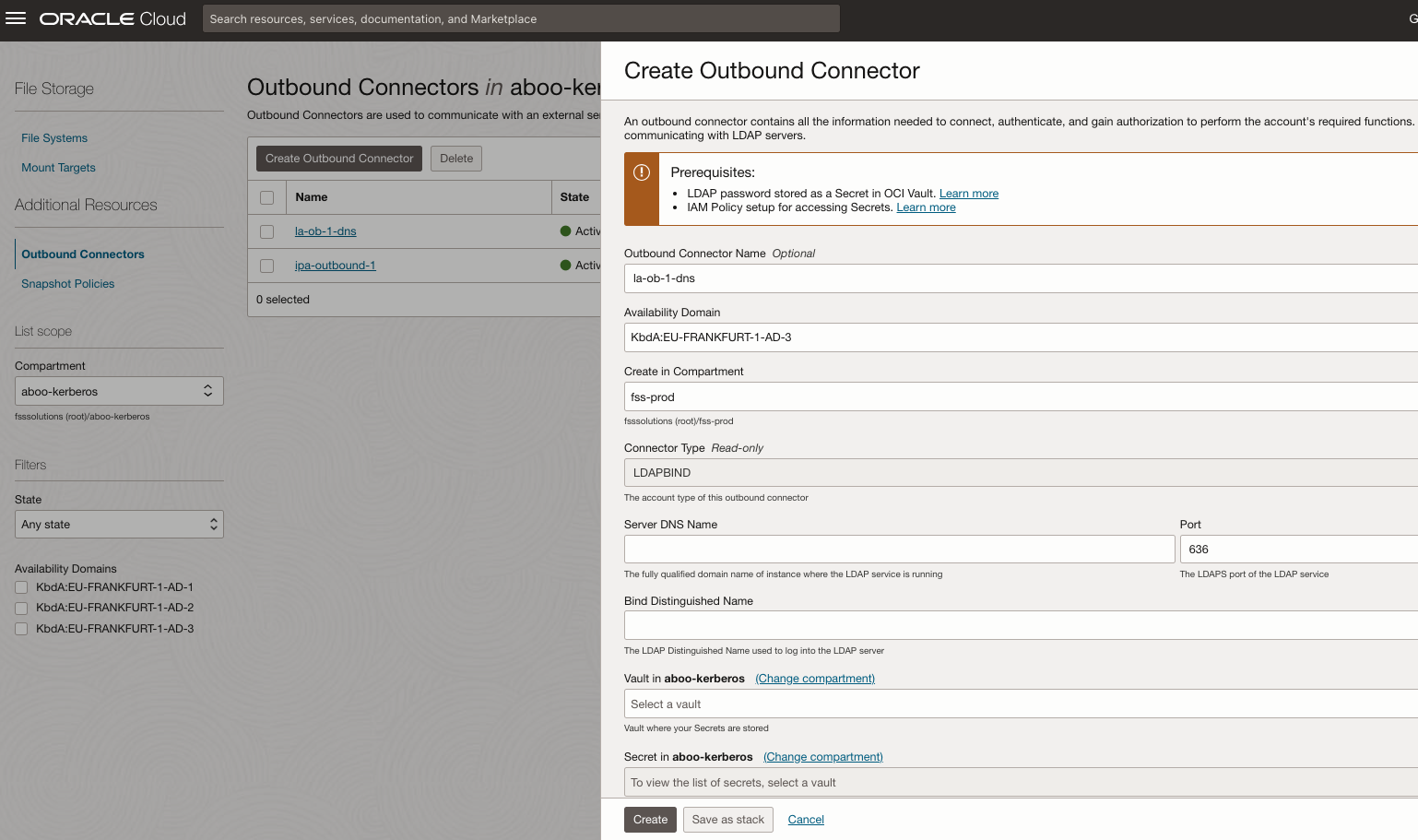This screenshot has width=1418, height=840.
Task: Open the 'Select a vault' dropdown
Action: click(x=1014, y=704)
